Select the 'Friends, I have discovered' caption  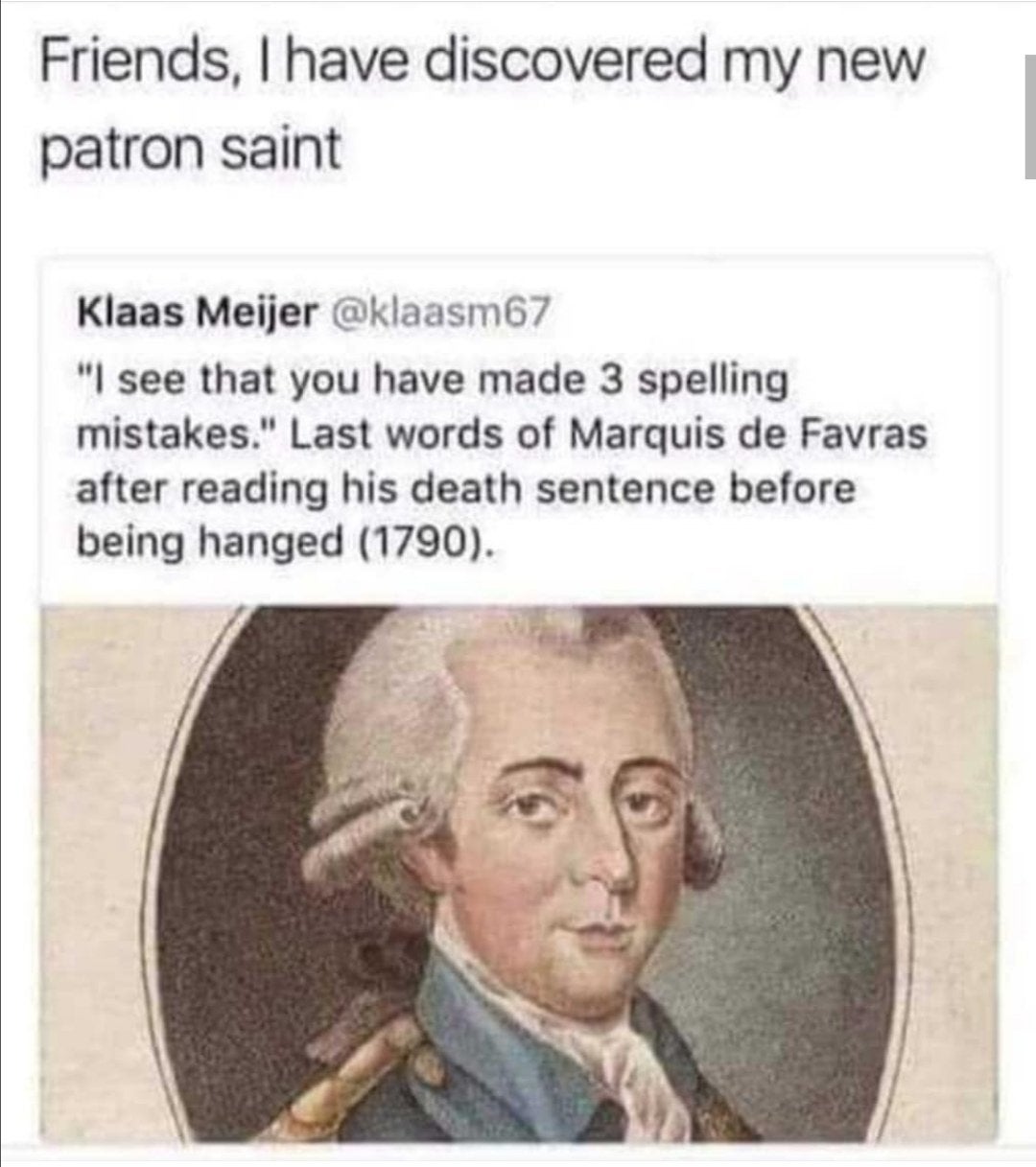click(x=481, y=63)
